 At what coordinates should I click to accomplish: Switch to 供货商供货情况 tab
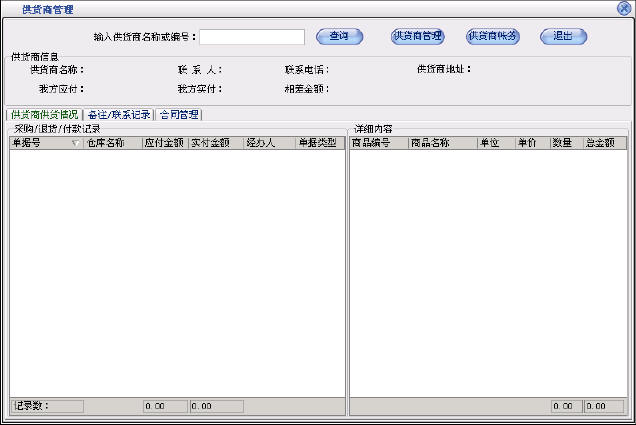click(x=44, y=115)
